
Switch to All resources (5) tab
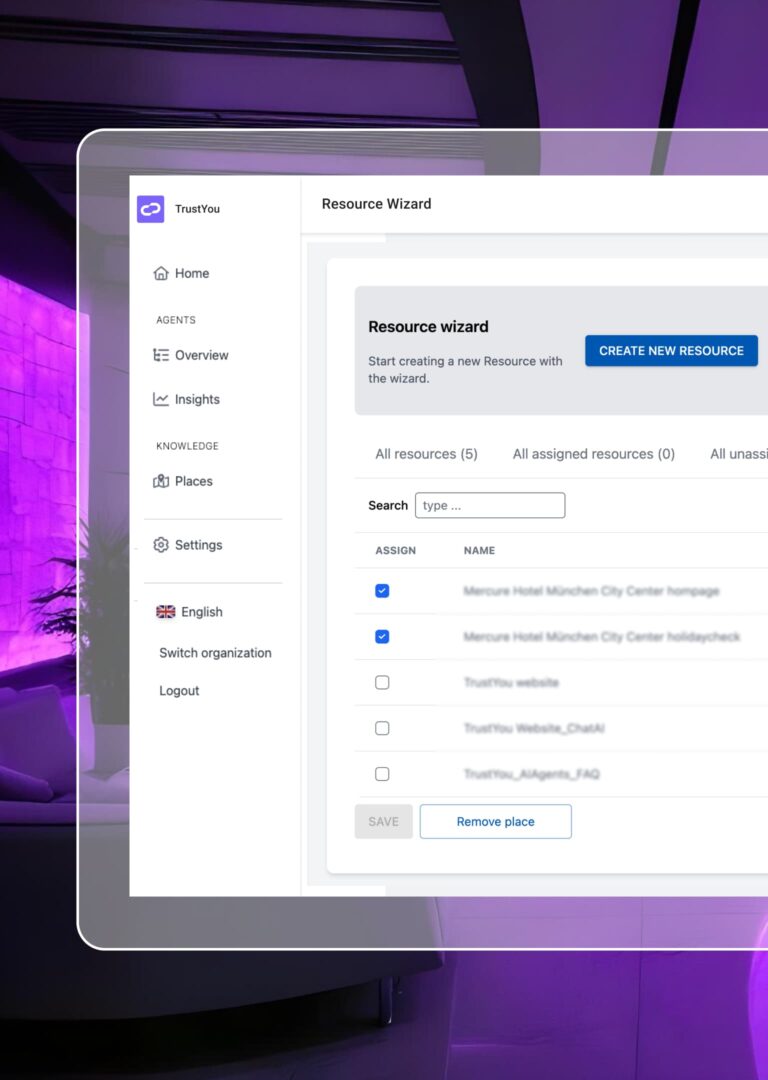point(426,454)
